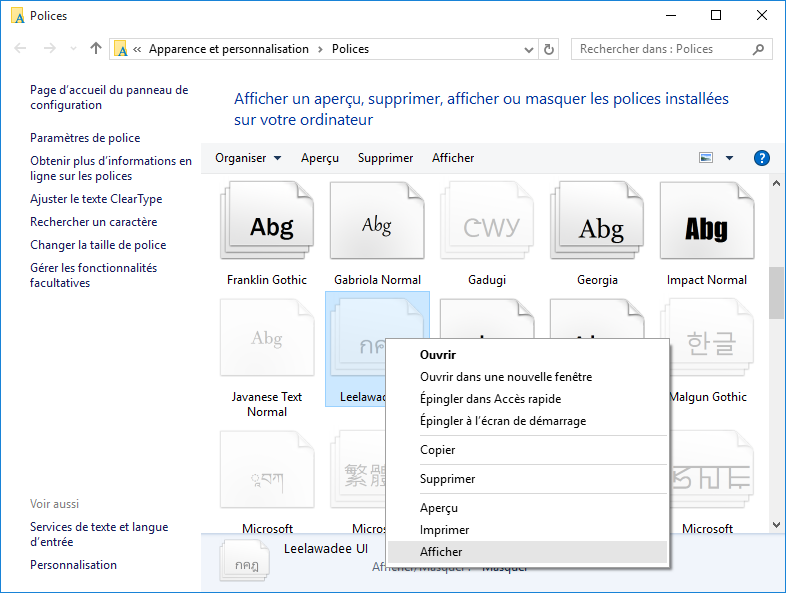Open the Personnalisation link
The height and width of the screenshot is (593, 786).
click(73, 565)
